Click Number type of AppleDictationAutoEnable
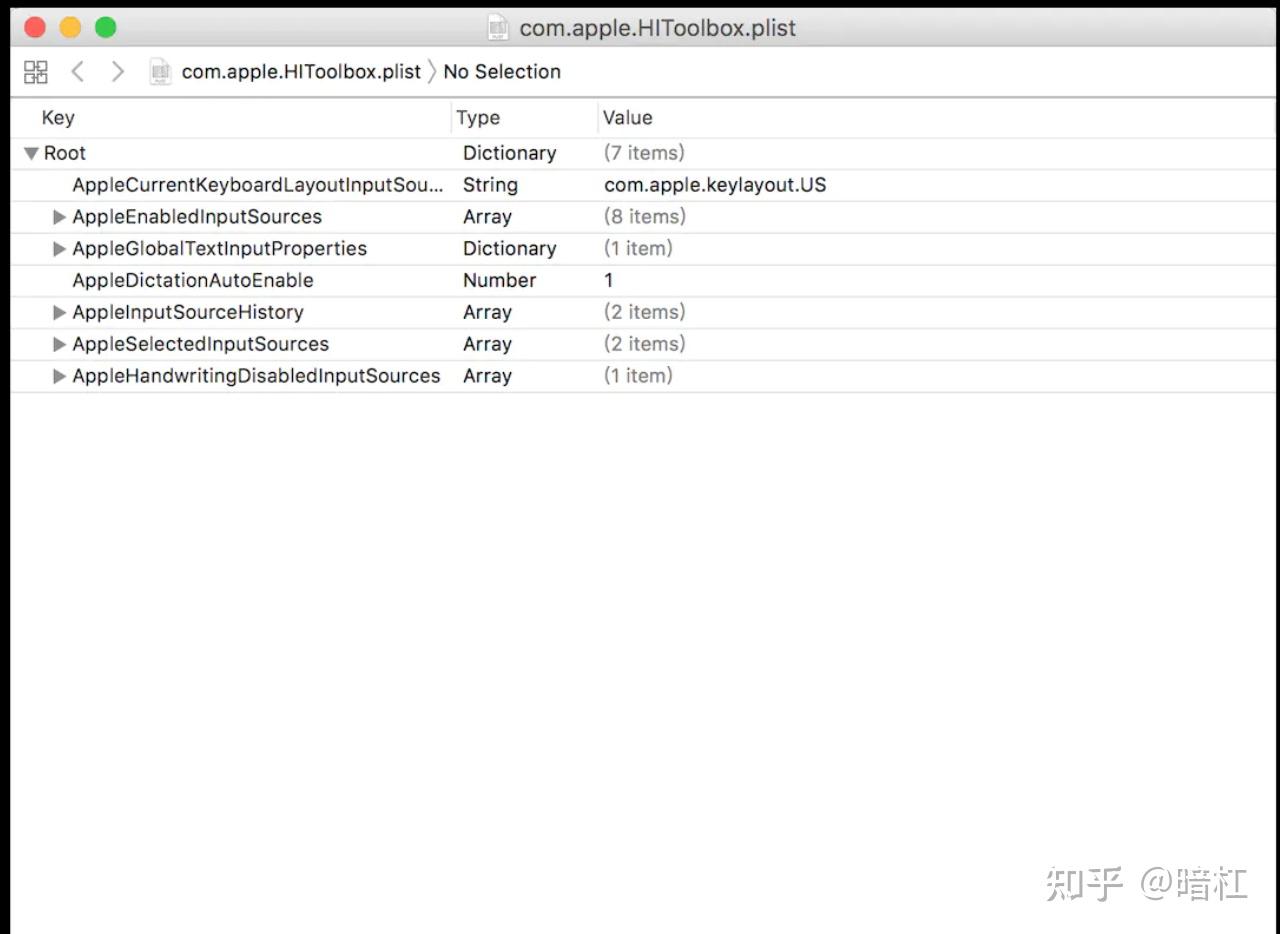The width and height of the screenshot is (1280, 934). click(500, 281)
